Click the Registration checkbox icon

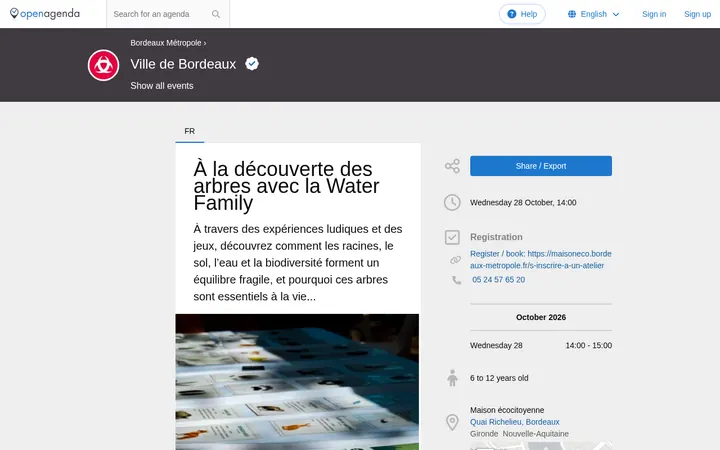coord(452,237)
